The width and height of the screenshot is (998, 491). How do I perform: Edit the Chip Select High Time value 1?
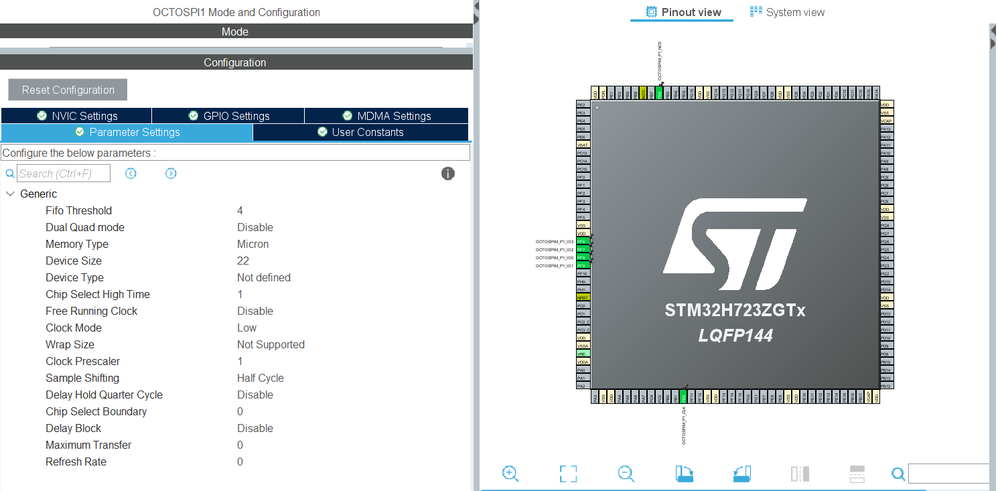240,294
